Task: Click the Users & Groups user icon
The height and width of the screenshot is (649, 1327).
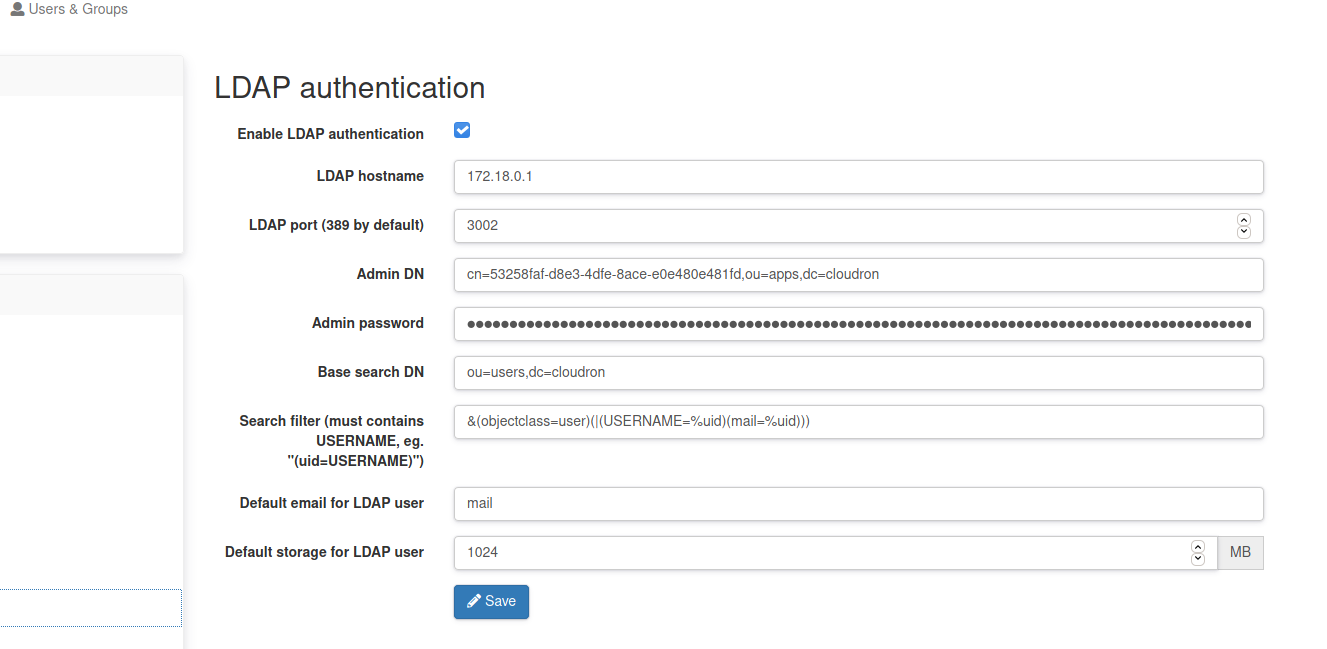Action: click(x=17, y=10)
